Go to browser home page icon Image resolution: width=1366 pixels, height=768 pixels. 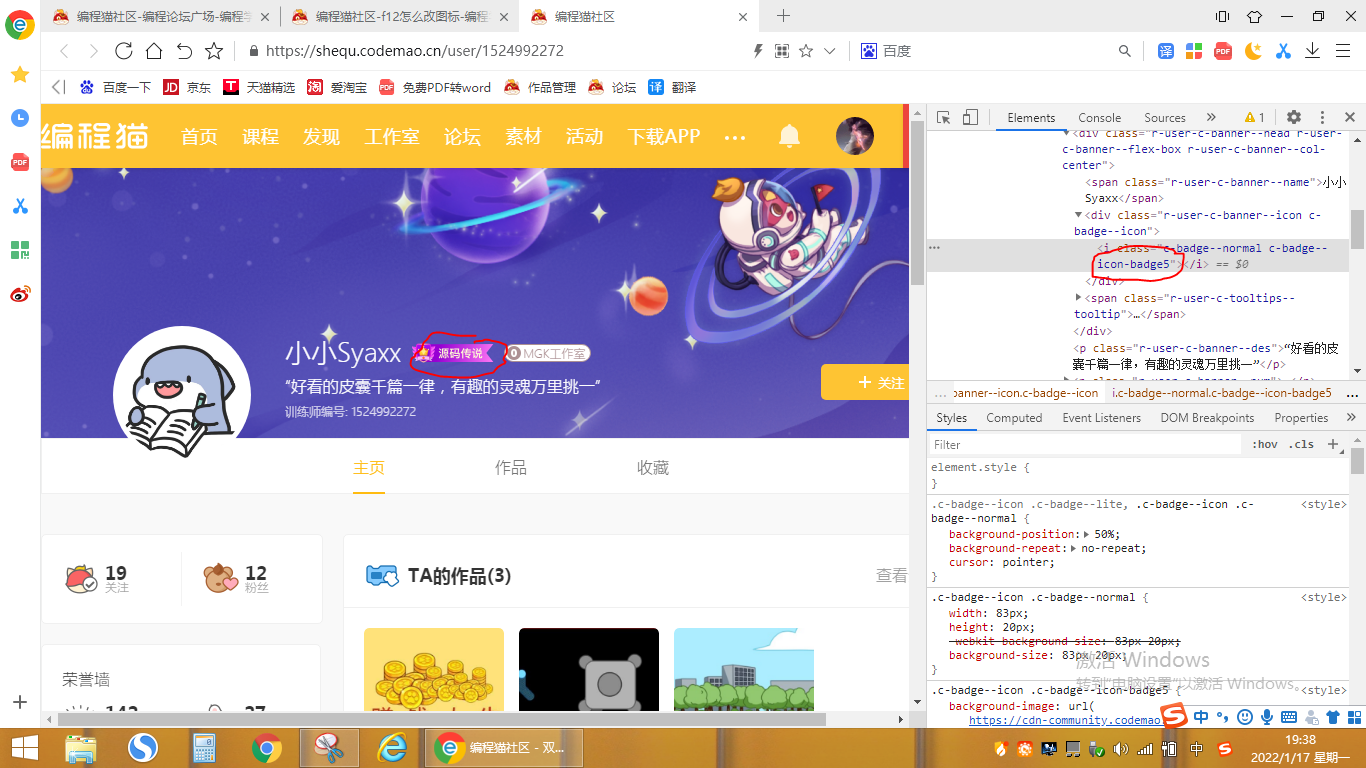(154, 51)
